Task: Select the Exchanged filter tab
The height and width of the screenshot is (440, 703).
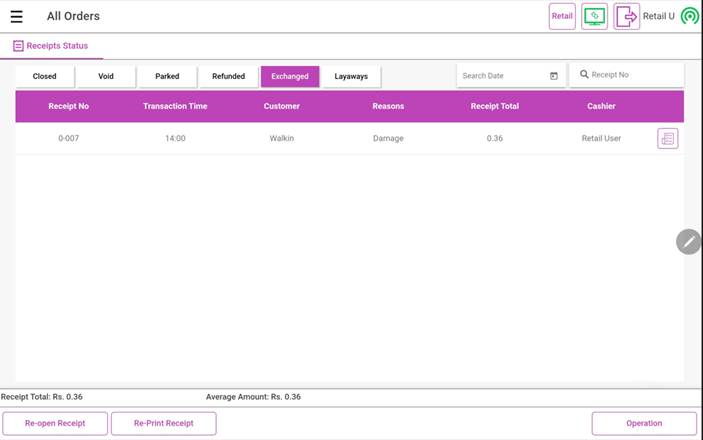Action: [290, 76]
